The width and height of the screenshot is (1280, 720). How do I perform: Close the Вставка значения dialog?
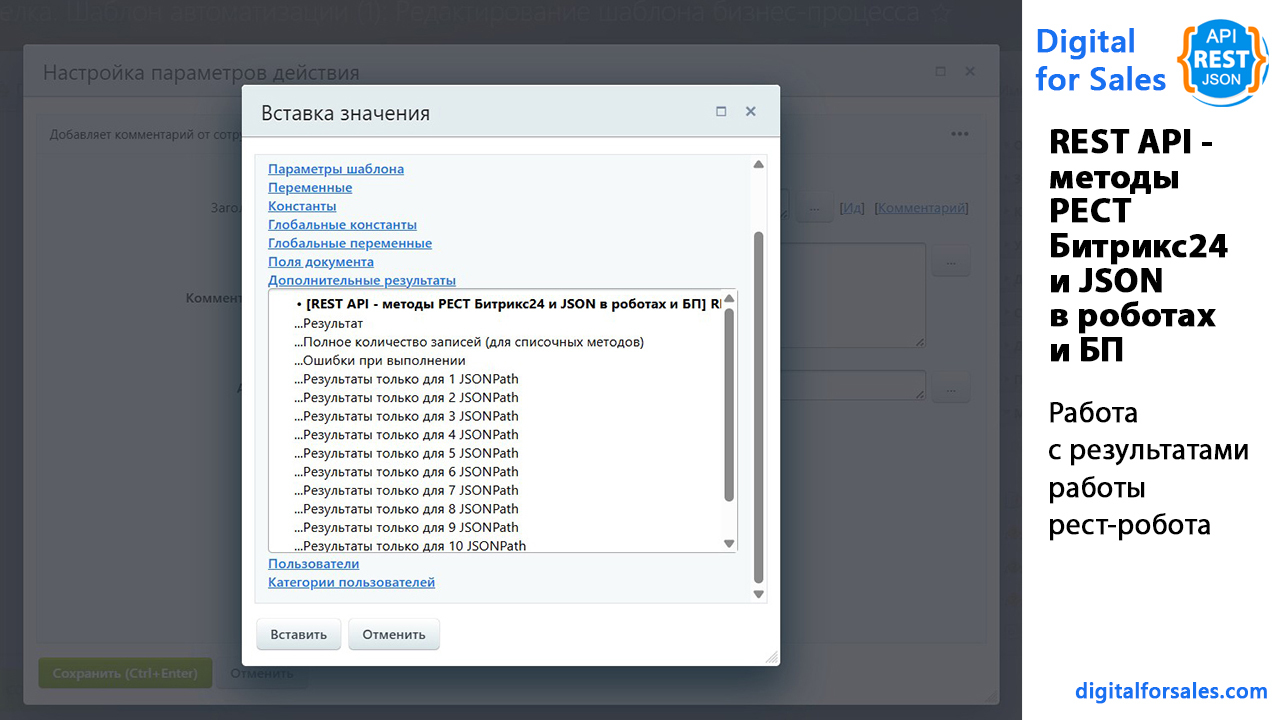(x=751, y=112)
